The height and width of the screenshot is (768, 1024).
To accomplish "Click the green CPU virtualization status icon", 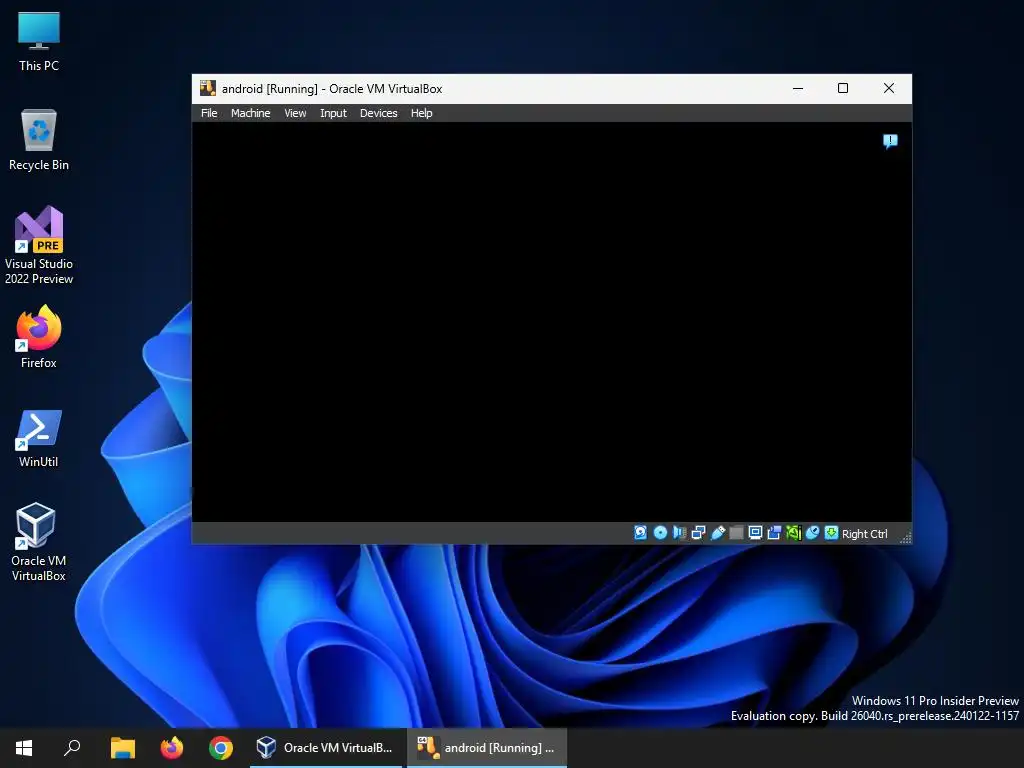I will pyautogui.click(x=793, y=533).
